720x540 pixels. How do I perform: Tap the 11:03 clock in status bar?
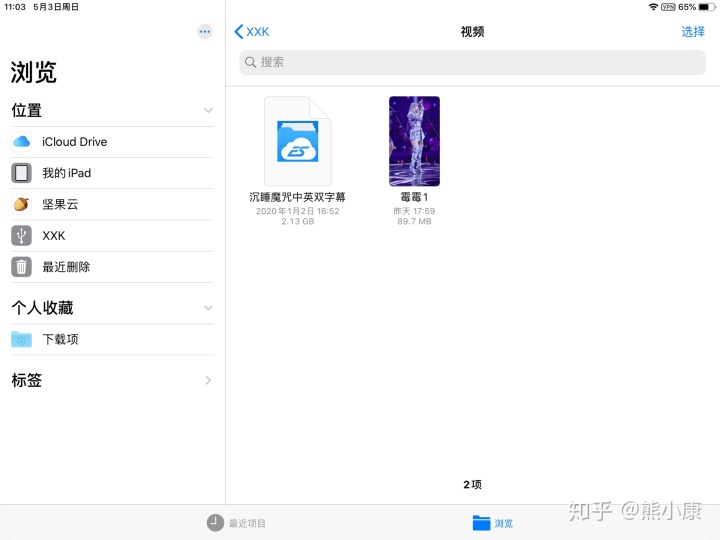[x=15, y=7]
